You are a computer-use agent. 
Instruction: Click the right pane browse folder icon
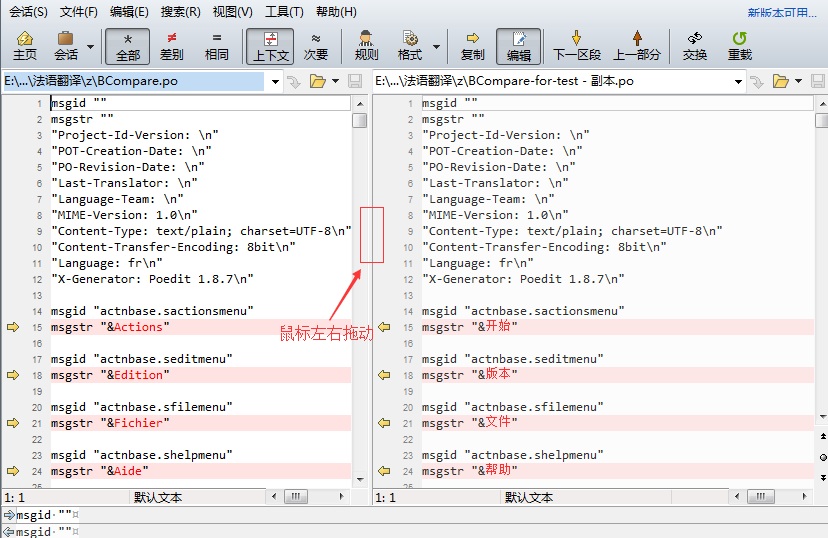tap(780, 81)
